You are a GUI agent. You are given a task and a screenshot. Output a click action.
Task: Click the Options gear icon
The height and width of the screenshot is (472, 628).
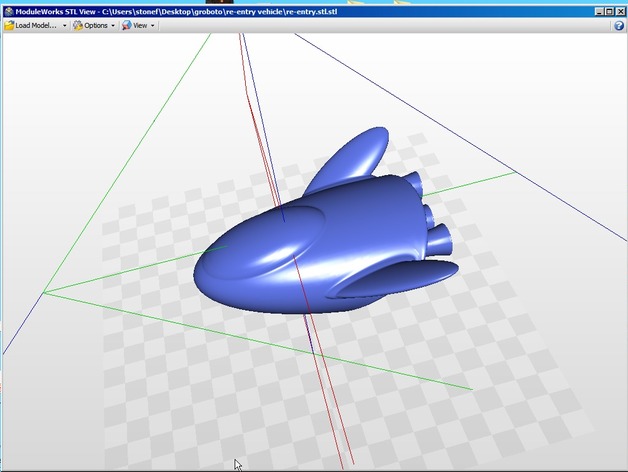77,25
